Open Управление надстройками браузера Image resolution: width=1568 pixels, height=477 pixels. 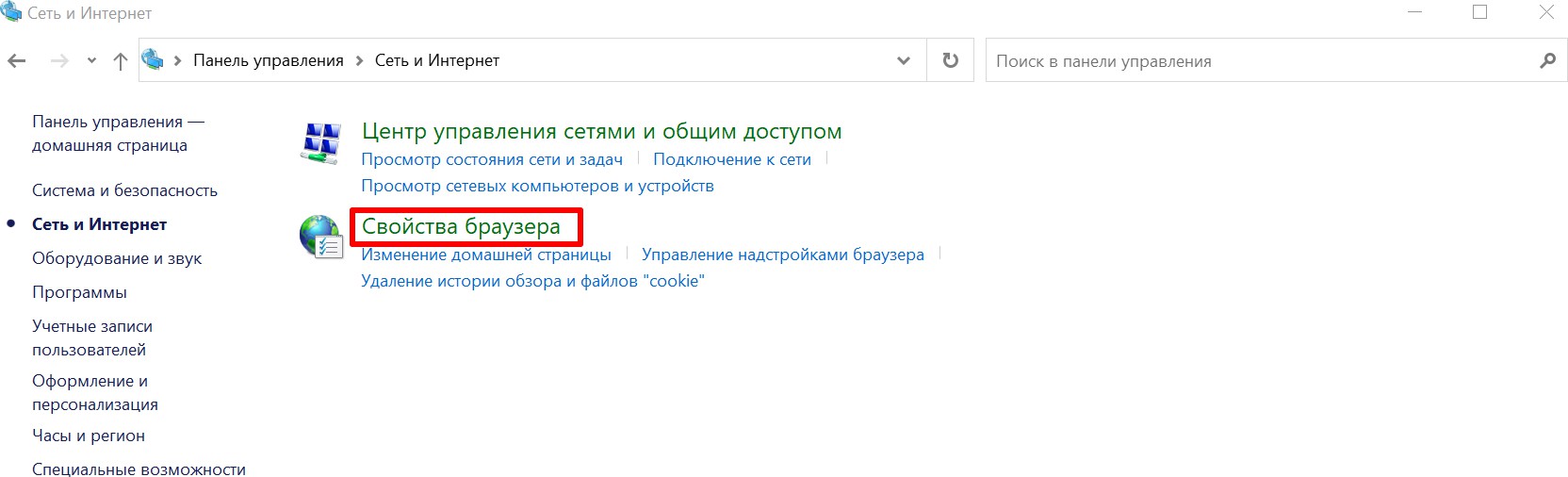click(x=783, y=255)
